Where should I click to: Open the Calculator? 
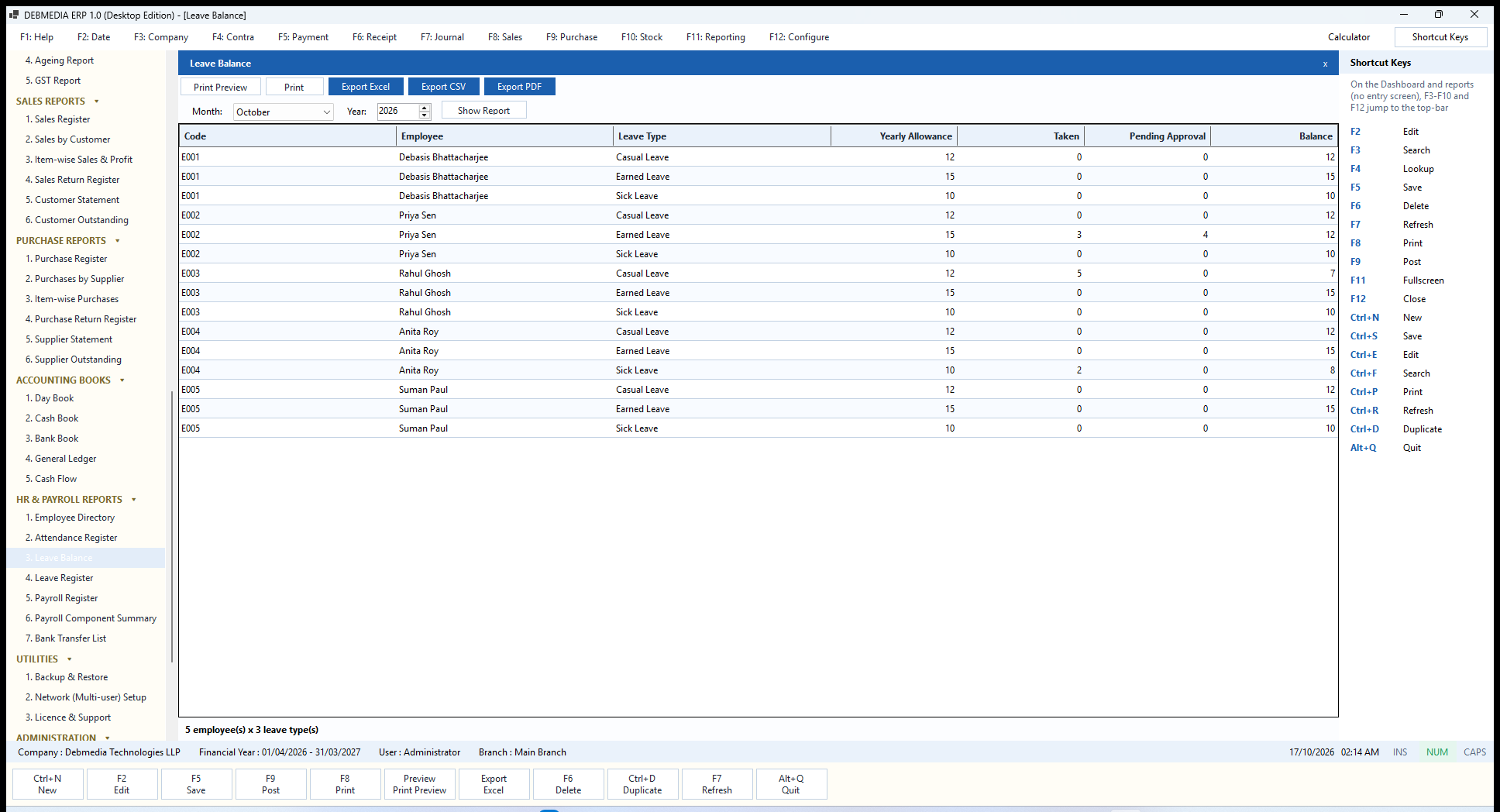(1349, 37)
